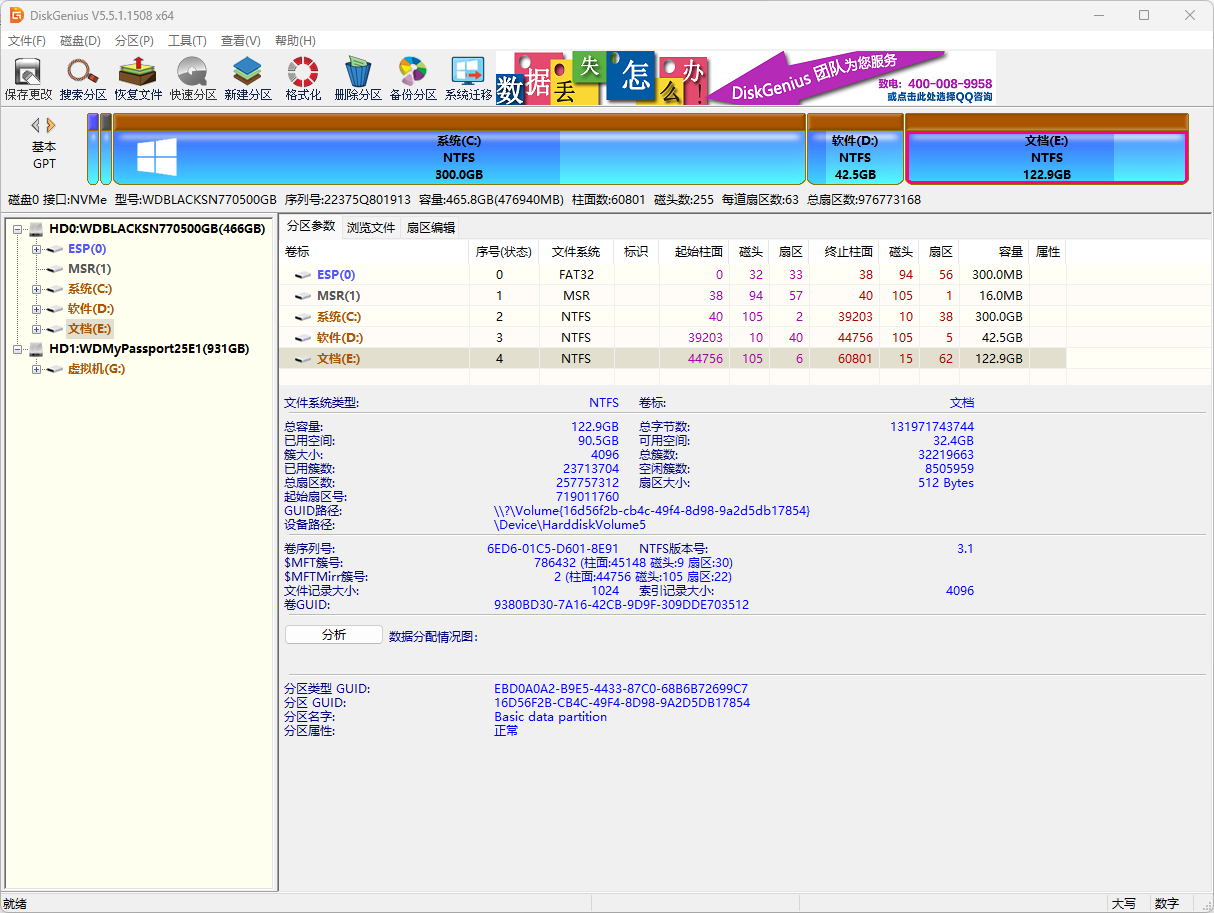The height and width of the screenshot is (913, 1214).
Task: Open the 工具(T) menu
Action: pos(187,41)
